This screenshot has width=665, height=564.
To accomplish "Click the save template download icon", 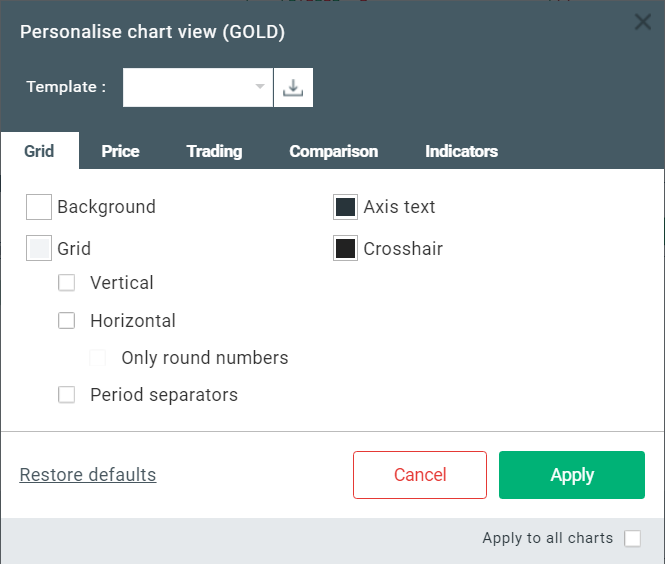I will [293, 87].
